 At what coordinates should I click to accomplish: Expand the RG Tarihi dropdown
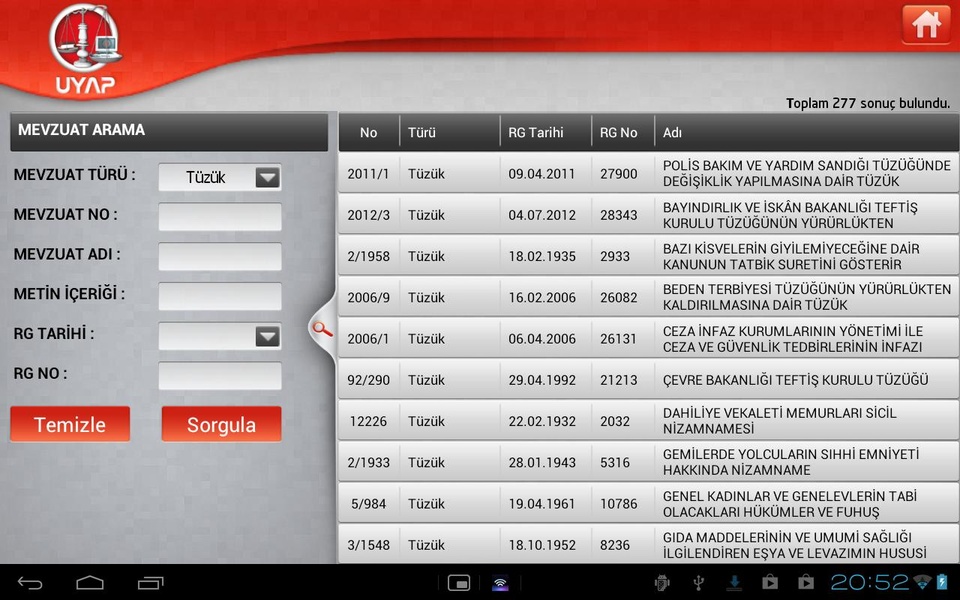[220, 336]
